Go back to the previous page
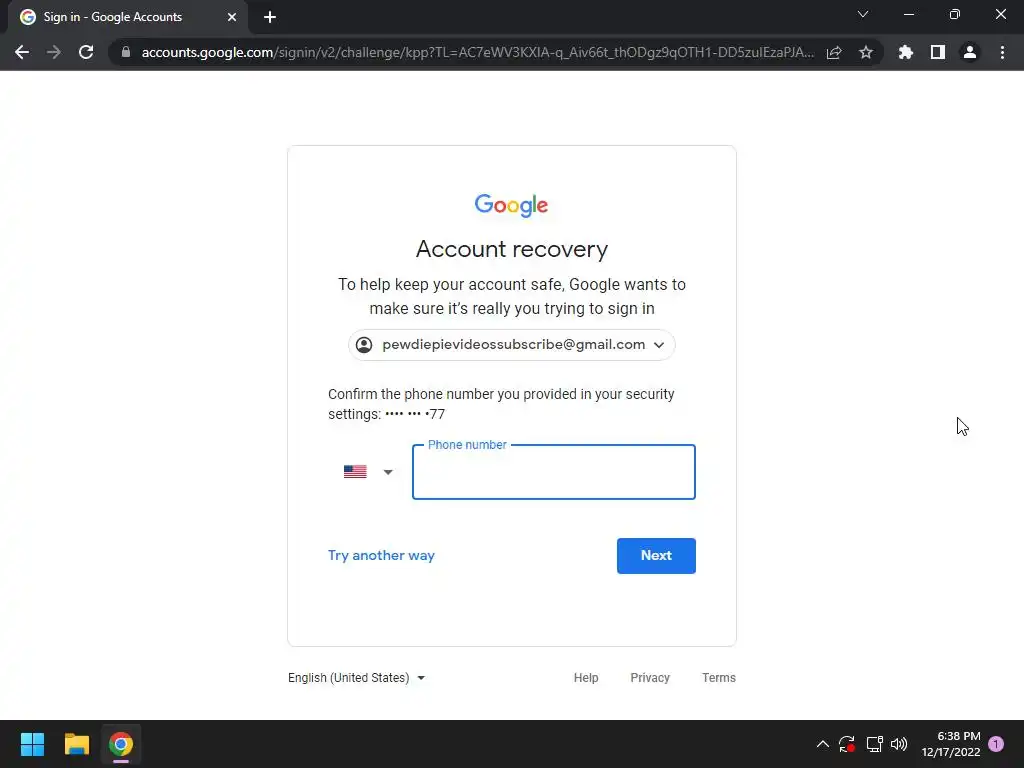The width and height of the screenshot is (1024, 768). click(x=22, y=52)
